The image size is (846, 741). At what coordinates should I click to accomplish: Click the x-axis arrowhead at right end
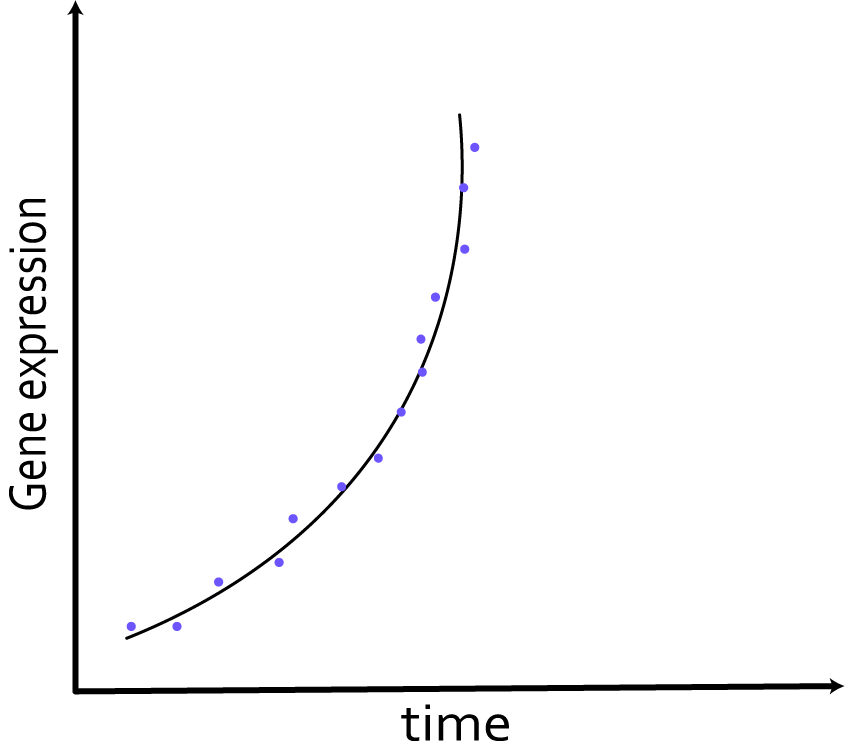835,685
